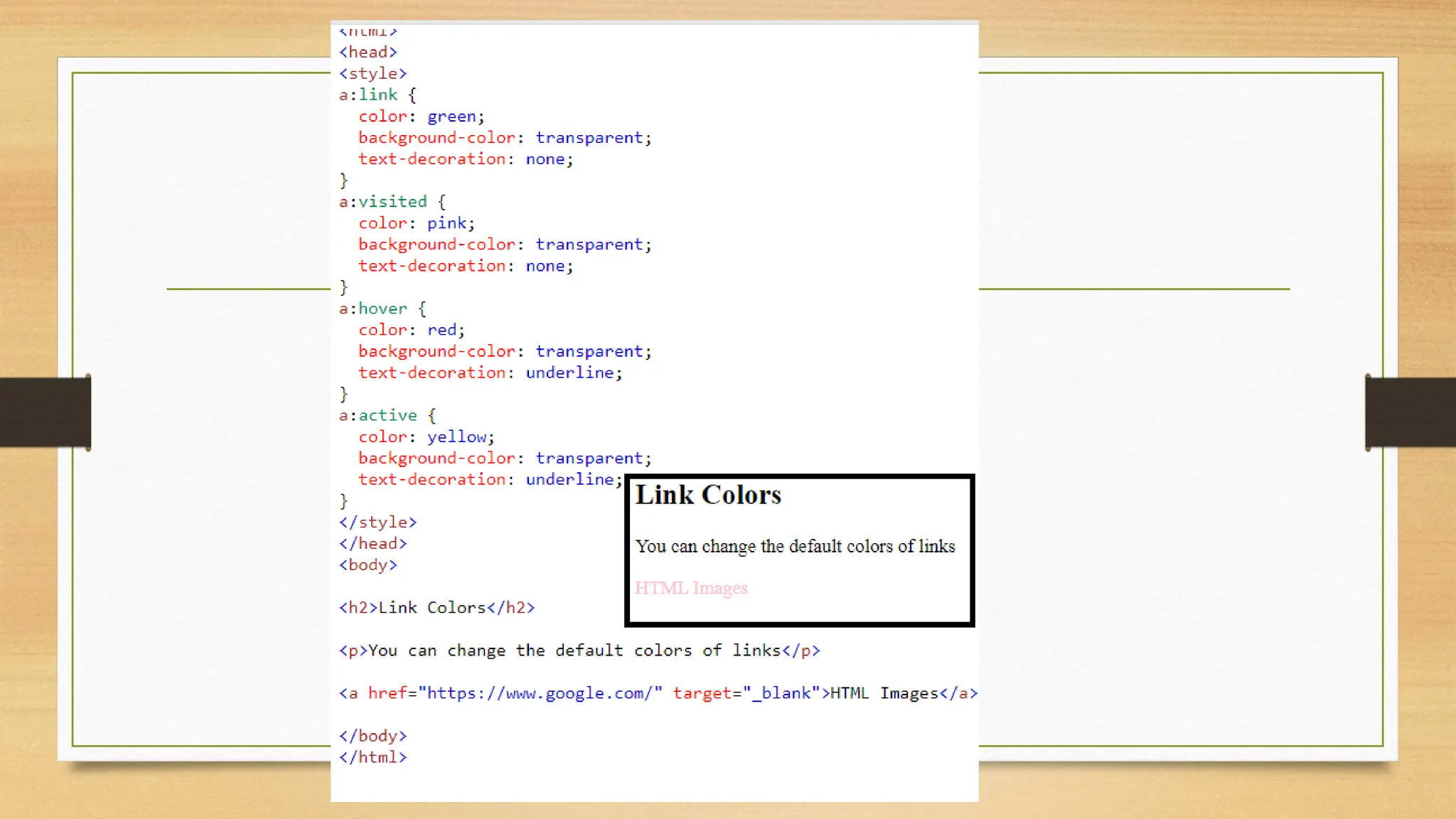Image resolution: width=1456 pixels, height=819 pixels.
Task: Click 'text-decoration: underline' under a:hover
Action: (490, 373)
